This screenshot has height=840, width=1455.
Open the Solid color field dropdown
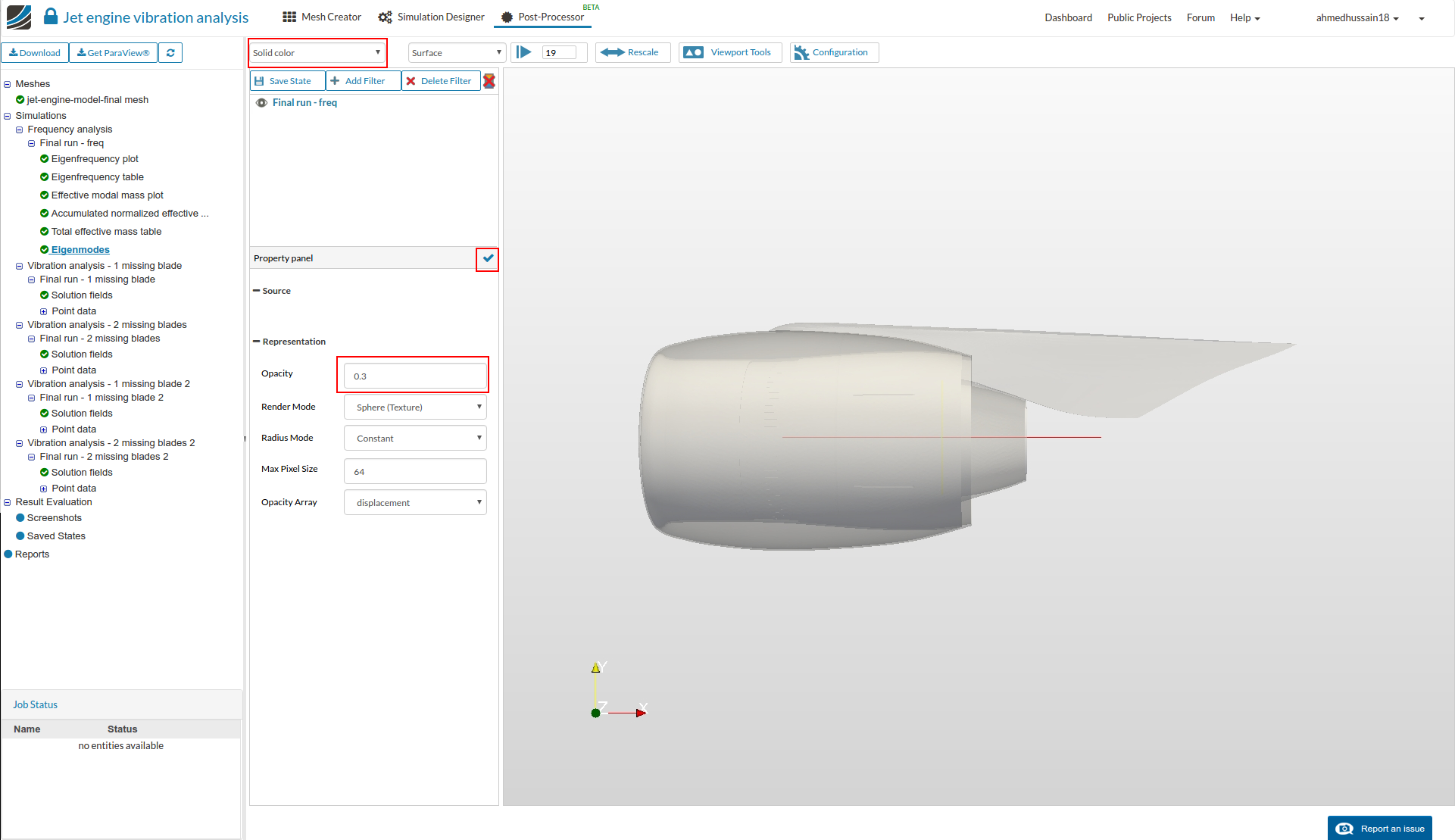pos(317,53)
